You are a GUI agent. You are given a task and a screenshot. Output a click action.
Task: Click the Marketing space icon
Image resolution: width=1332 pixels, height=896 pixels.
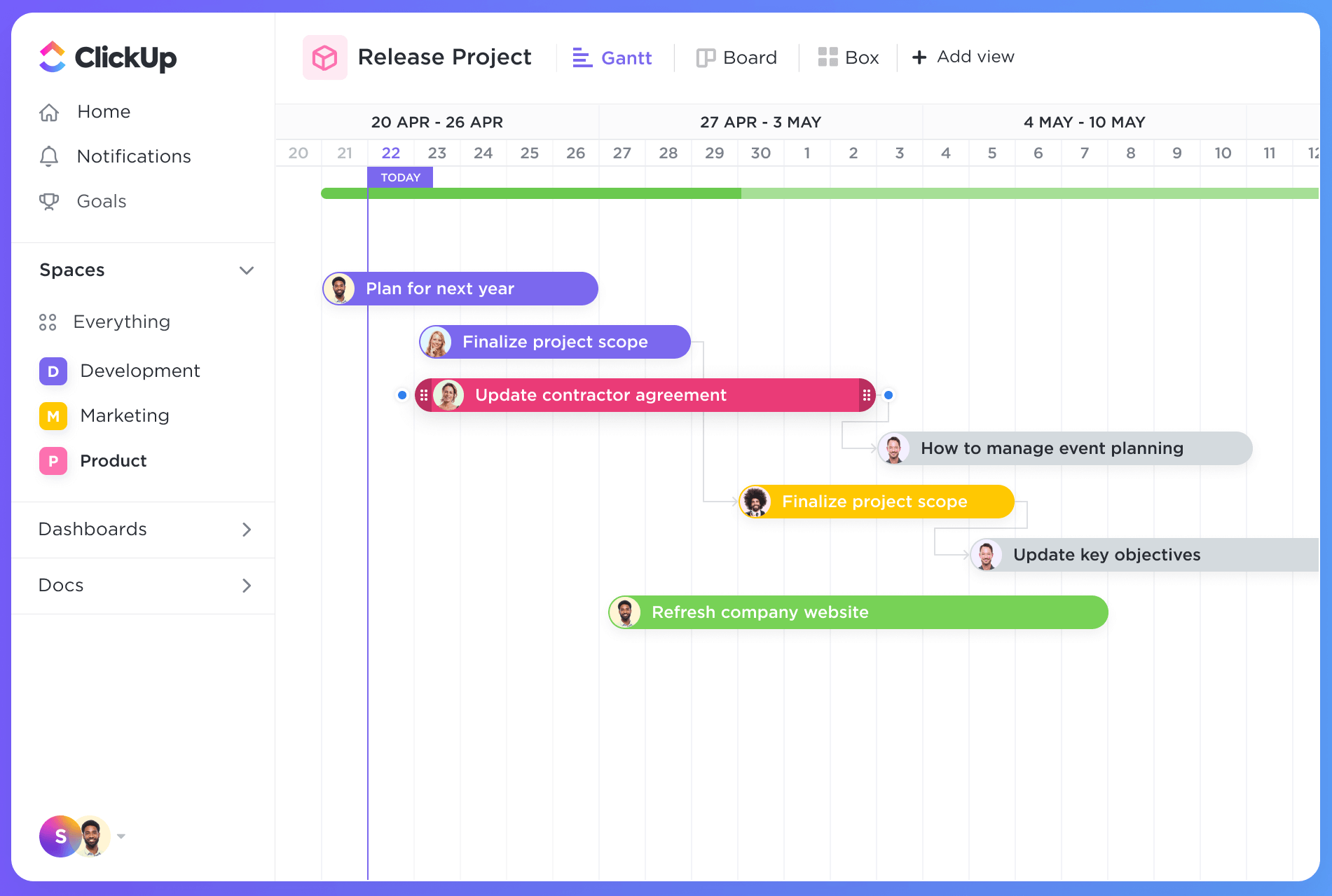(x=53, y=415)
